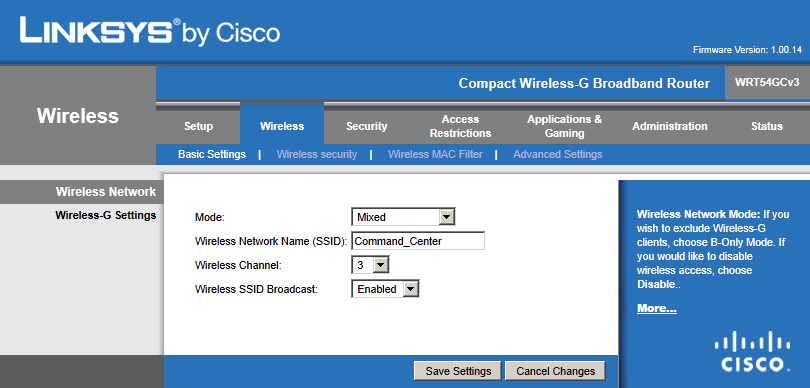The width and height of the screenshot is (810, 388).
Task: Open the Wireless Channel dropdown
Action: coord(370,265)
